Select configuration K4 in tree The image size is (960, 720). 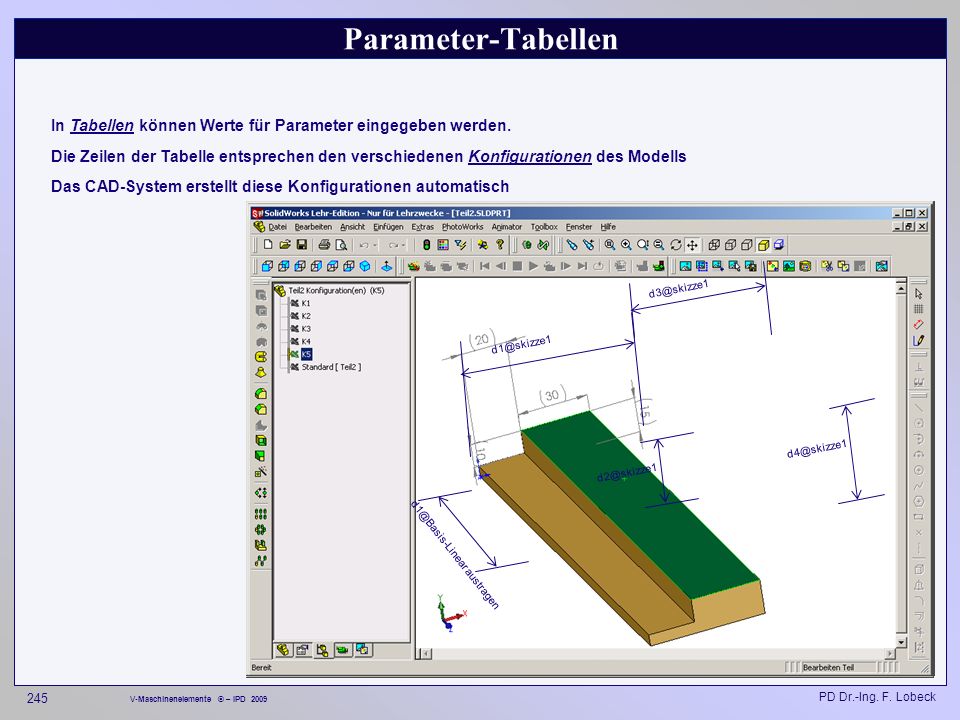[306, 342]
